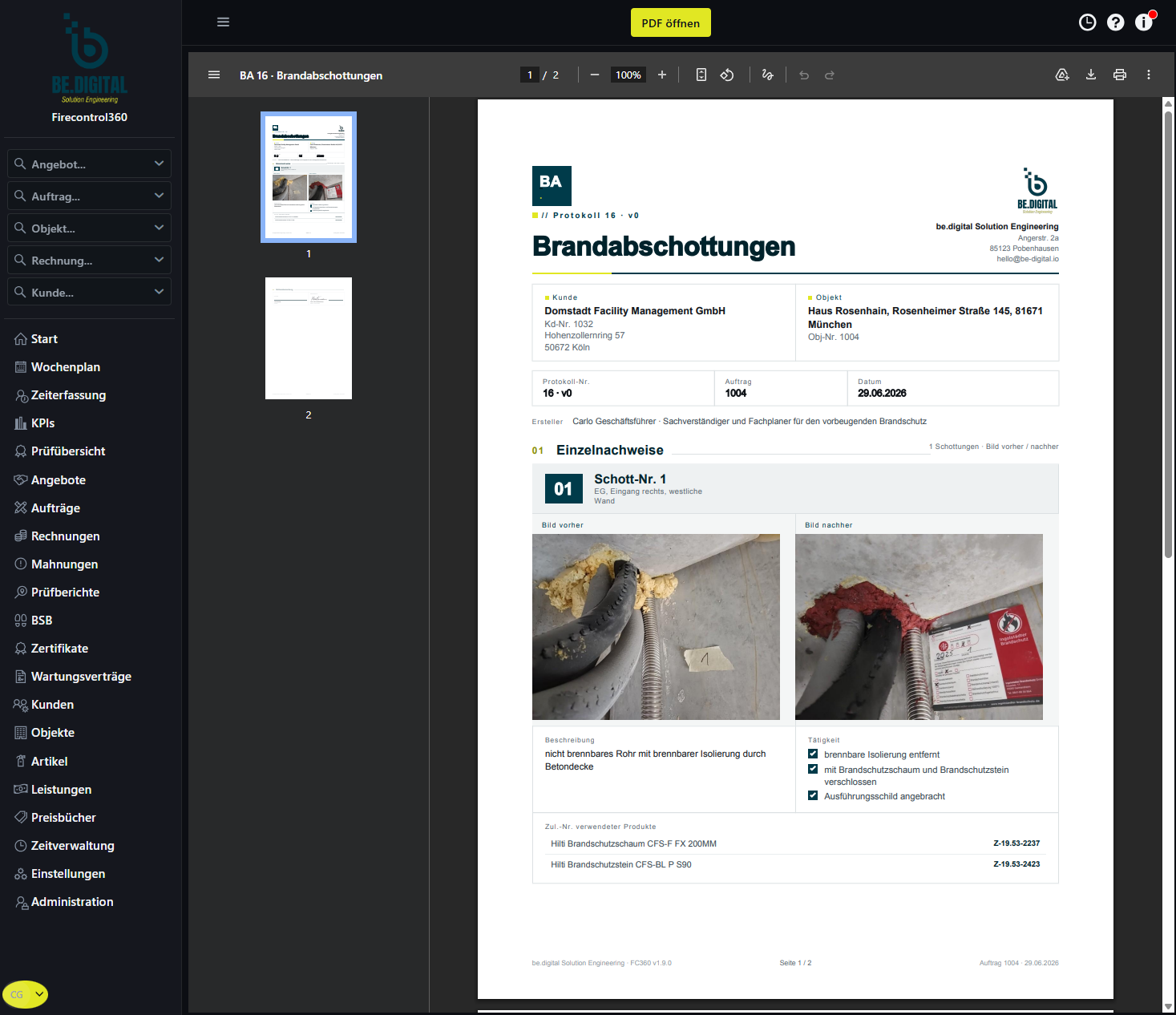Undo last PDF annotation

(804, 75)
